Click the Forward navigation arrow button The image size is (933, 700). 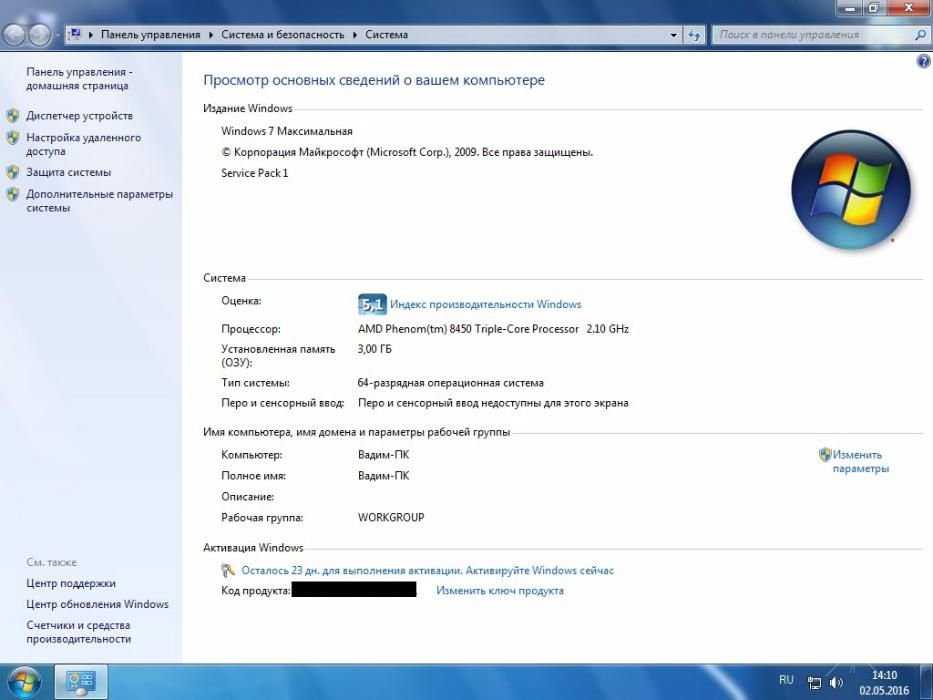[x=39, y=35]
